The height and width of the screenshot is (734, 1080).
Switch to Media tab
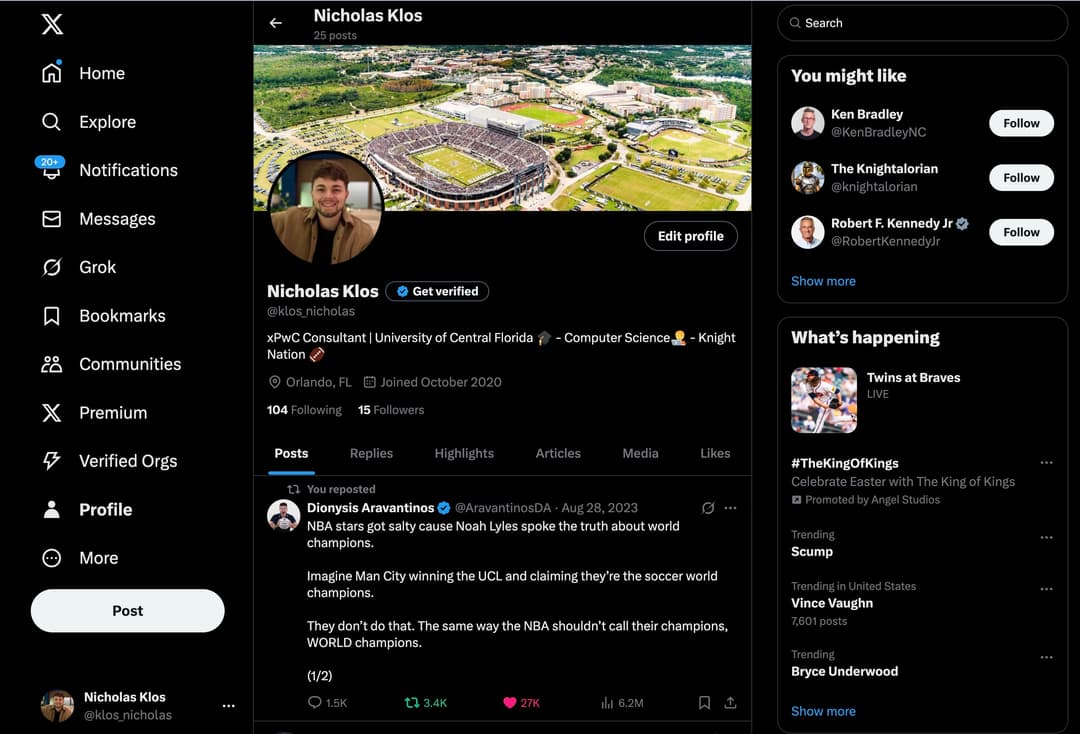641,454
